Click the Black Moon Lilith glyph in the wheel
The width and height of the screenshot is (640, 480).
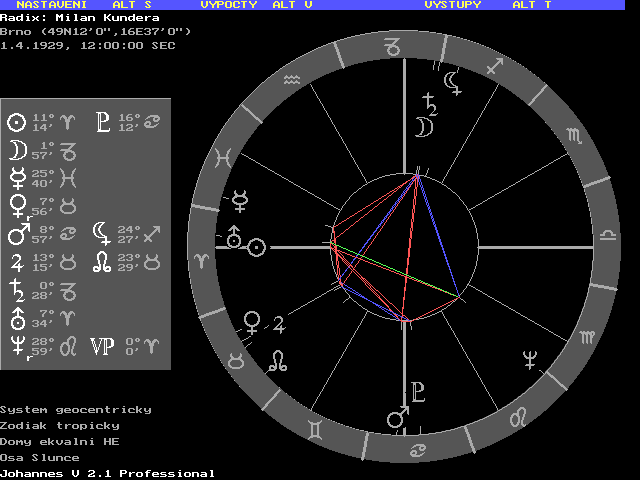pyautogui.click(x=453, y=82)
